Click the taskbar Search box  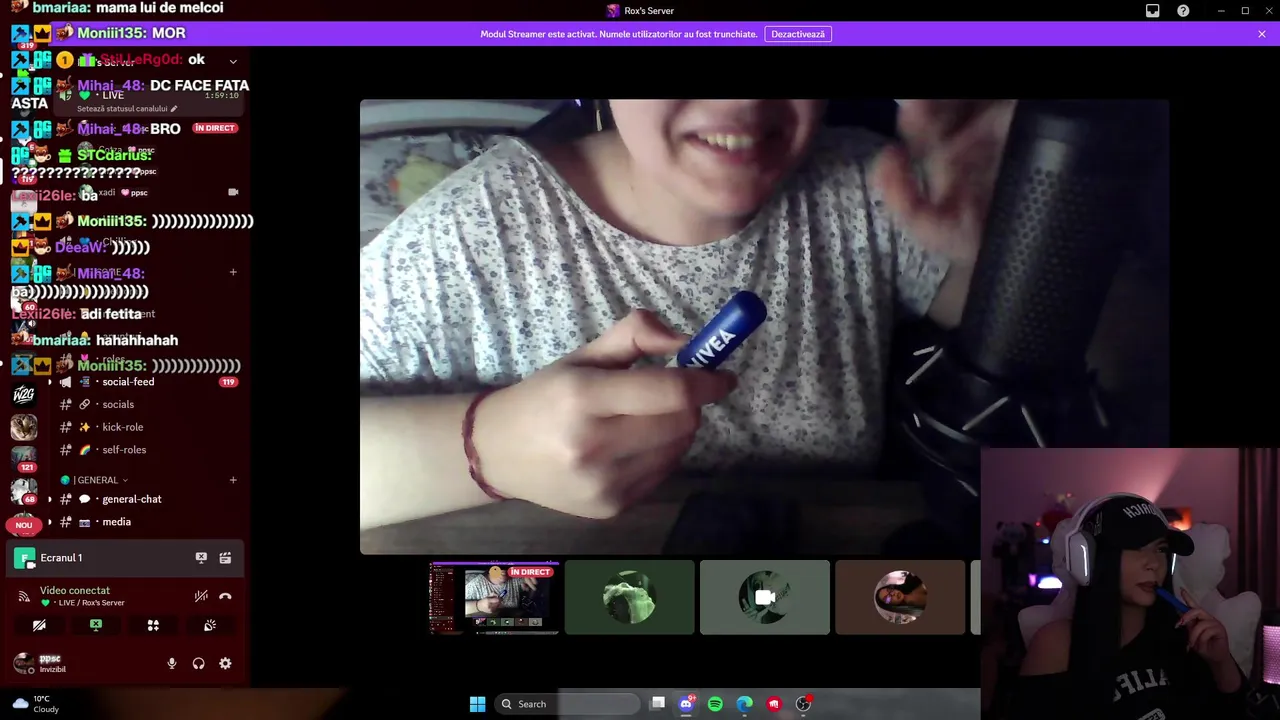click(x=567, y=704)
